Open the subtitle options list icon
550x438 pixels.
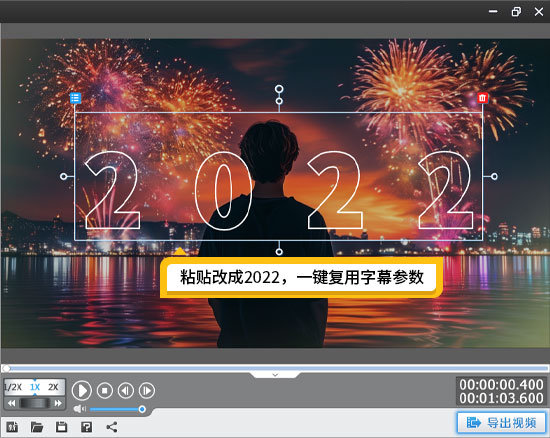[75, 98]
